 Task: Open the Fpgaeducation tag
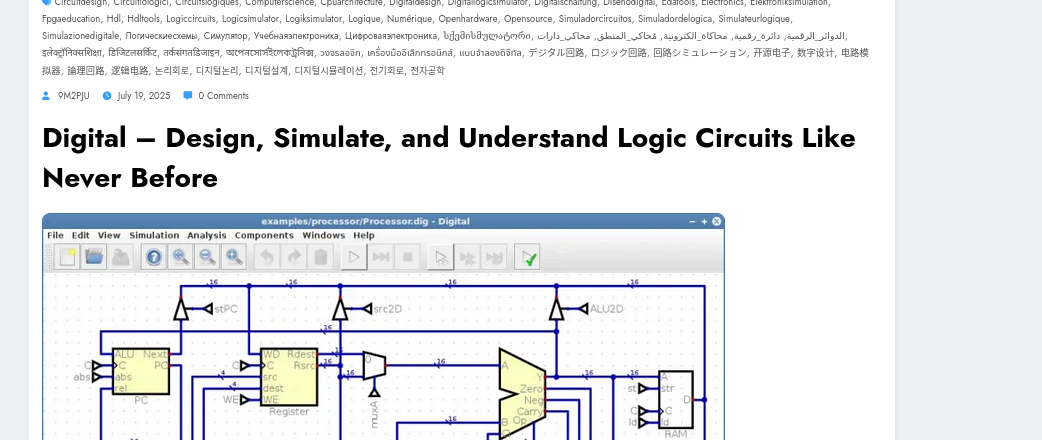[x=71, y=19]
